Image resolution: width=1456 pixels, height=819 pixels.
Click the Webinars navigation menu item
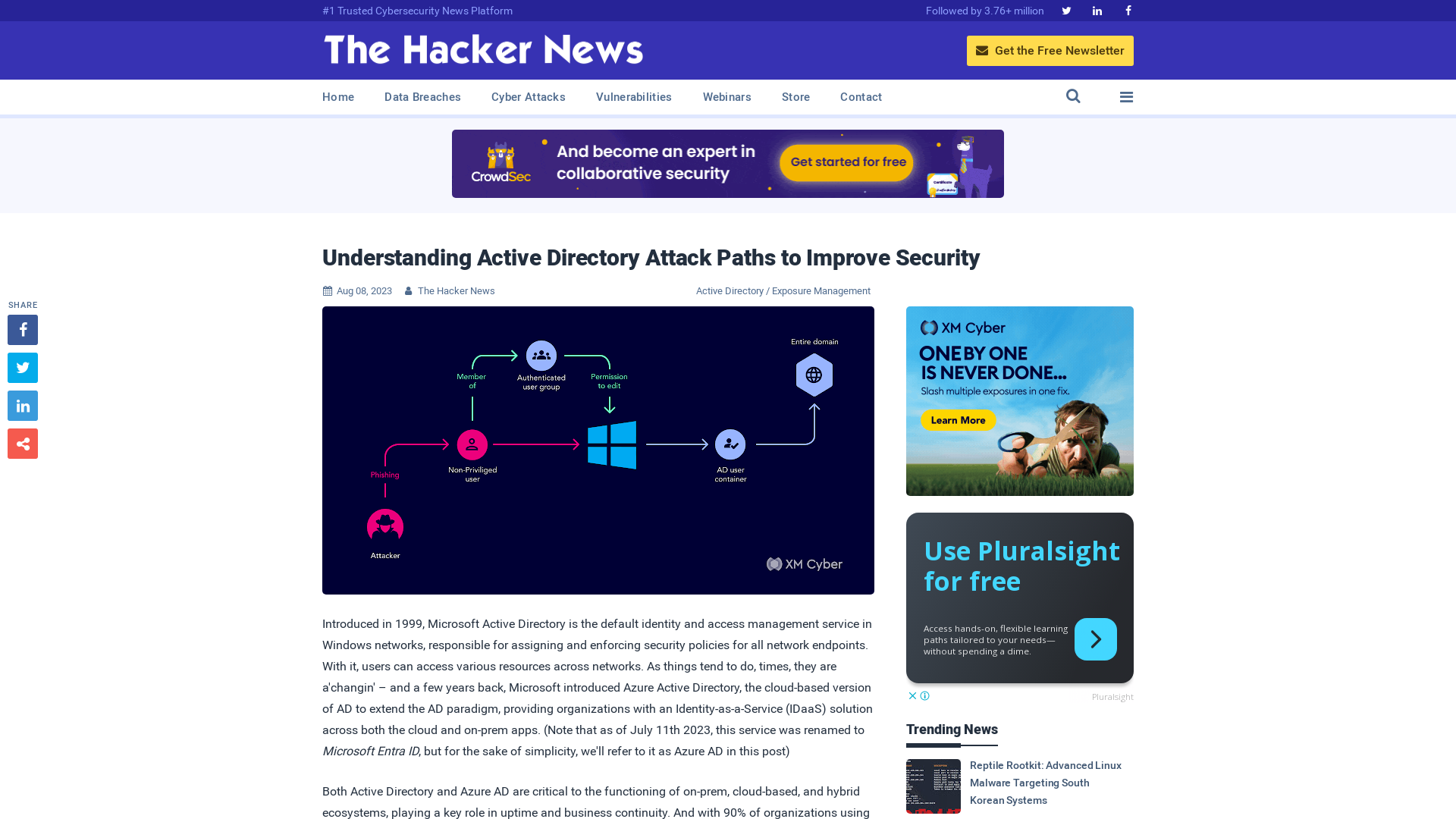click(726, 97)
